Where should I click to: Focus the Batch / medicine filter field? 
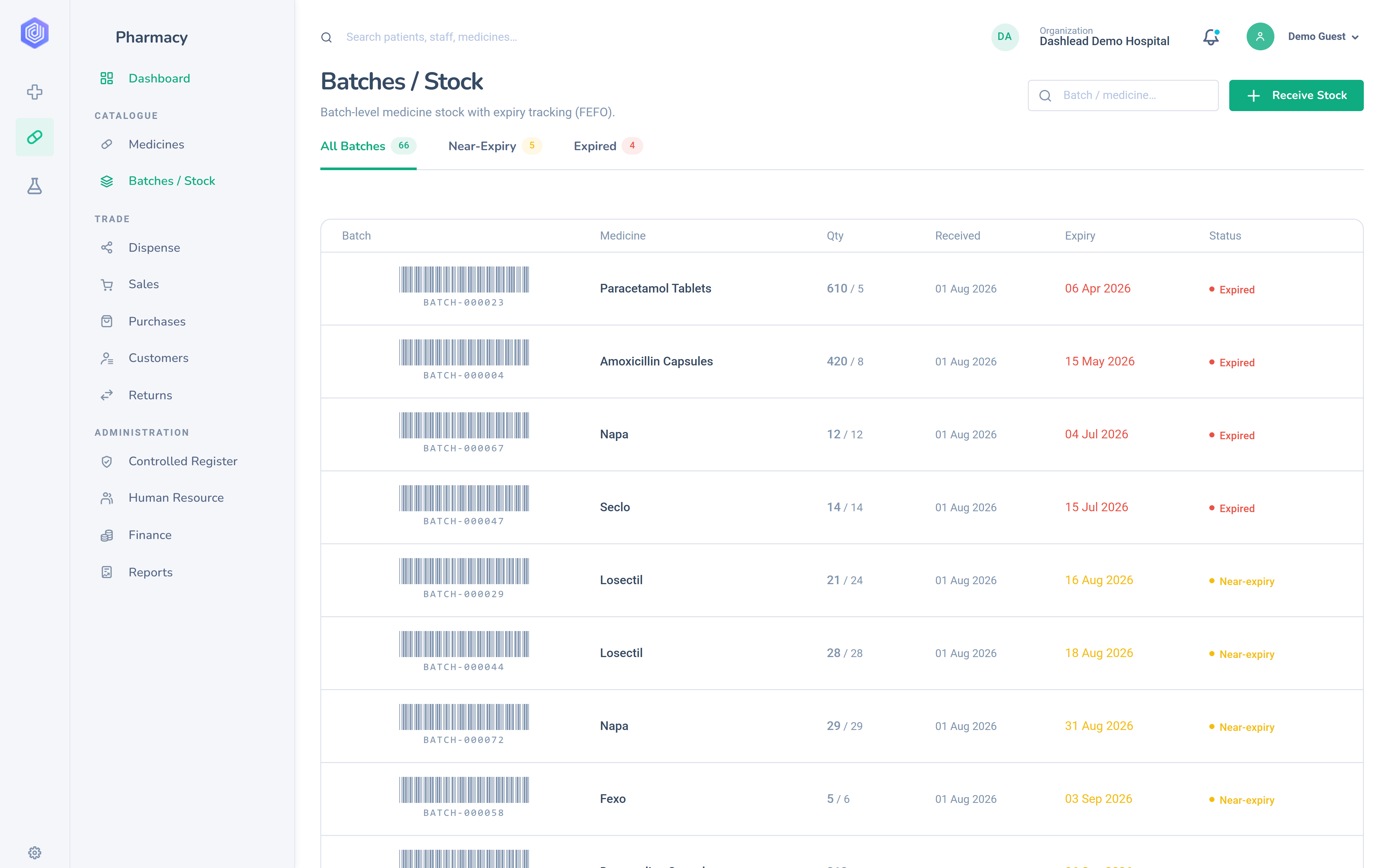coord(1123,95)
